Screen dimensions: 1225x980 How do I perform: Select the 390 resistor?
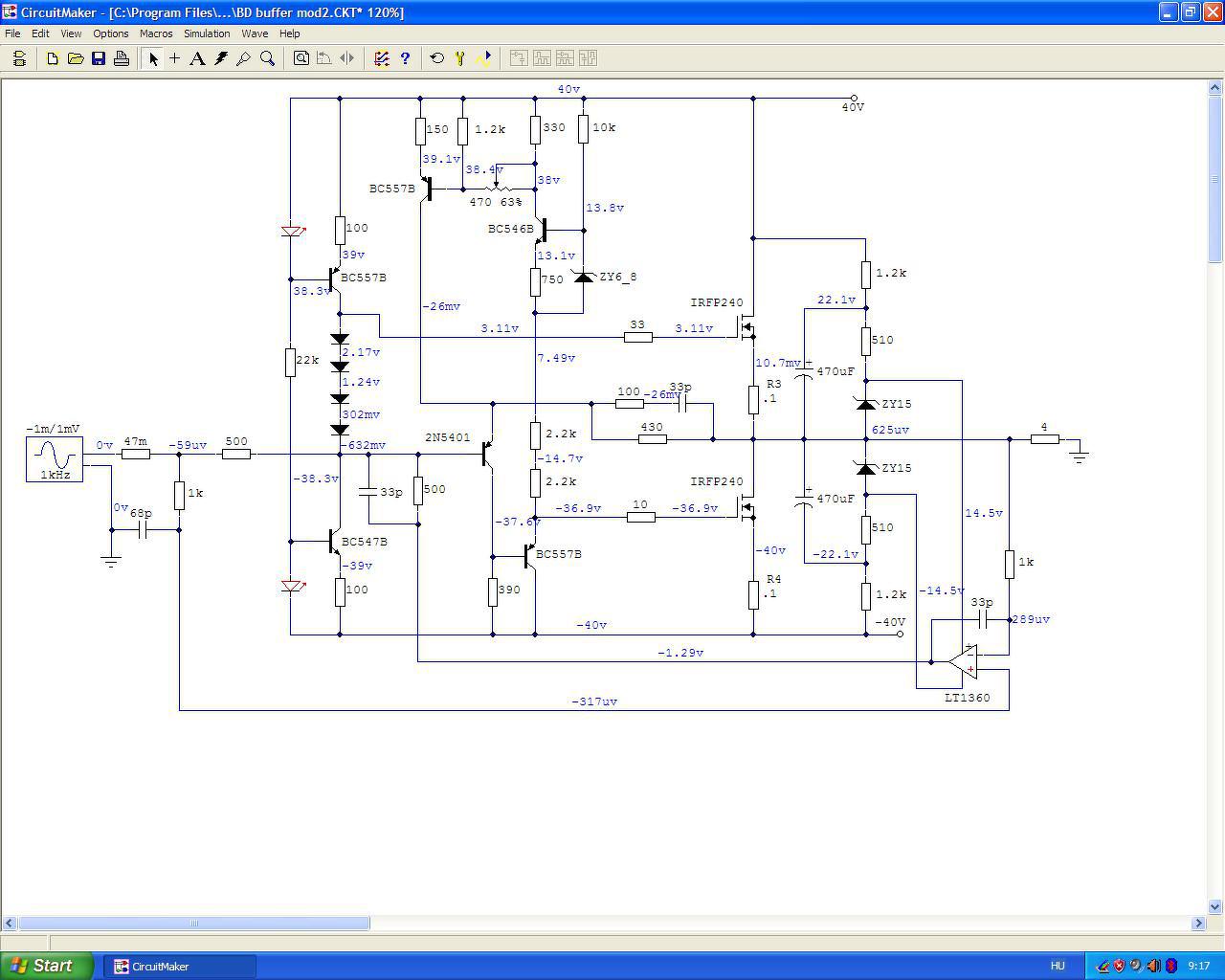493,592
